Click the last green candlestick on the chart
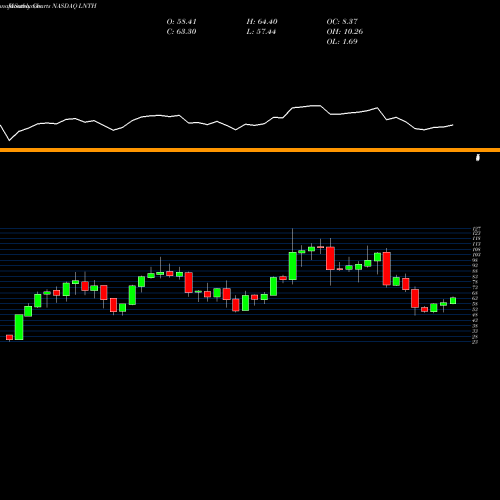This screenshot has height=500, width=500. 453,300
